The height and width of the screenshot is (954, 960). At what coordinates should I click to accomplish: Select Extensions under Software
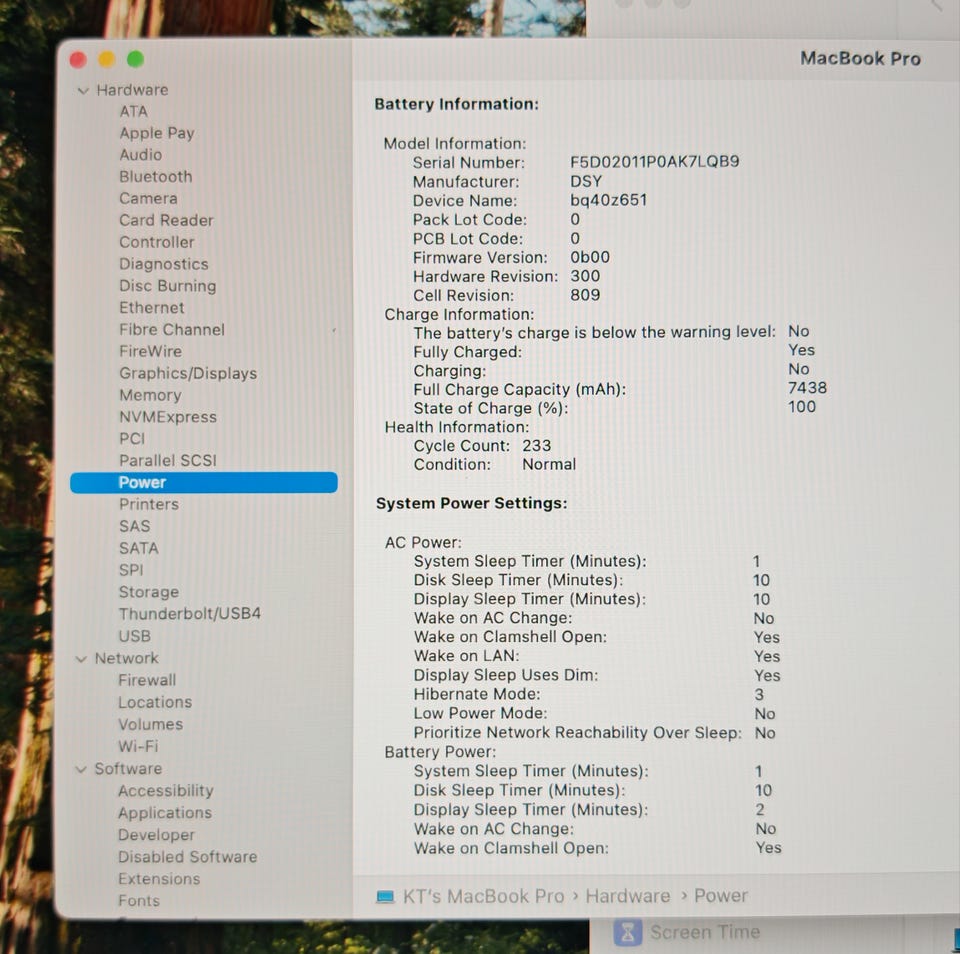pos(159,879)
